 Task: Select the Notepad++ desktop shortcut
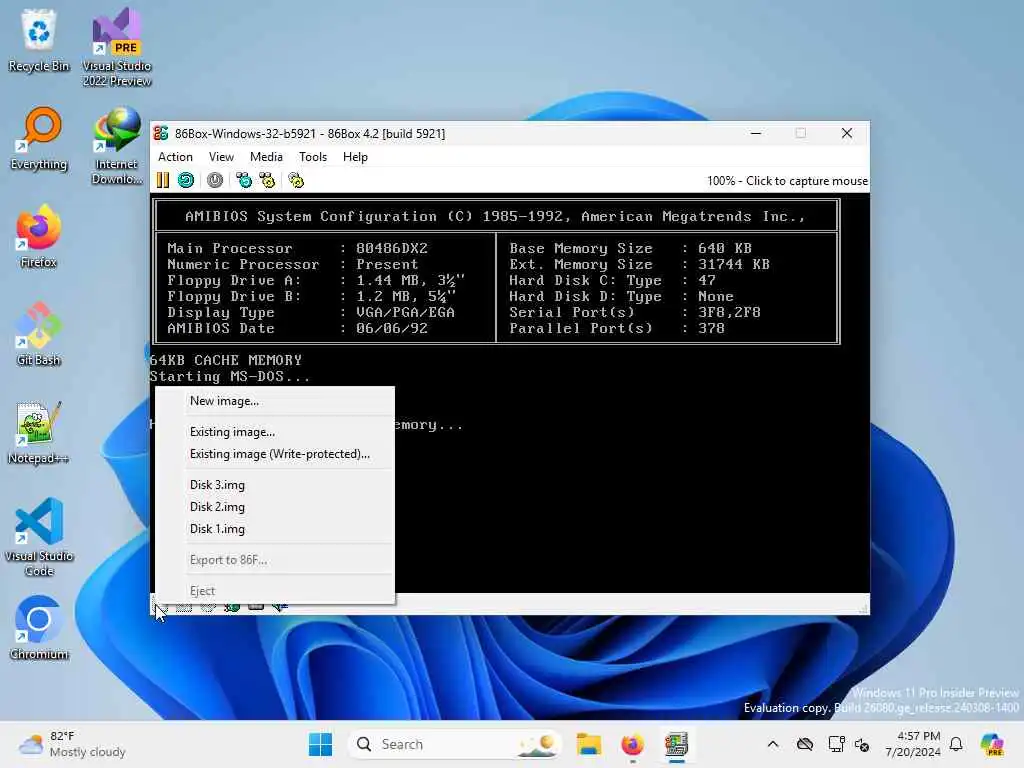39,432
